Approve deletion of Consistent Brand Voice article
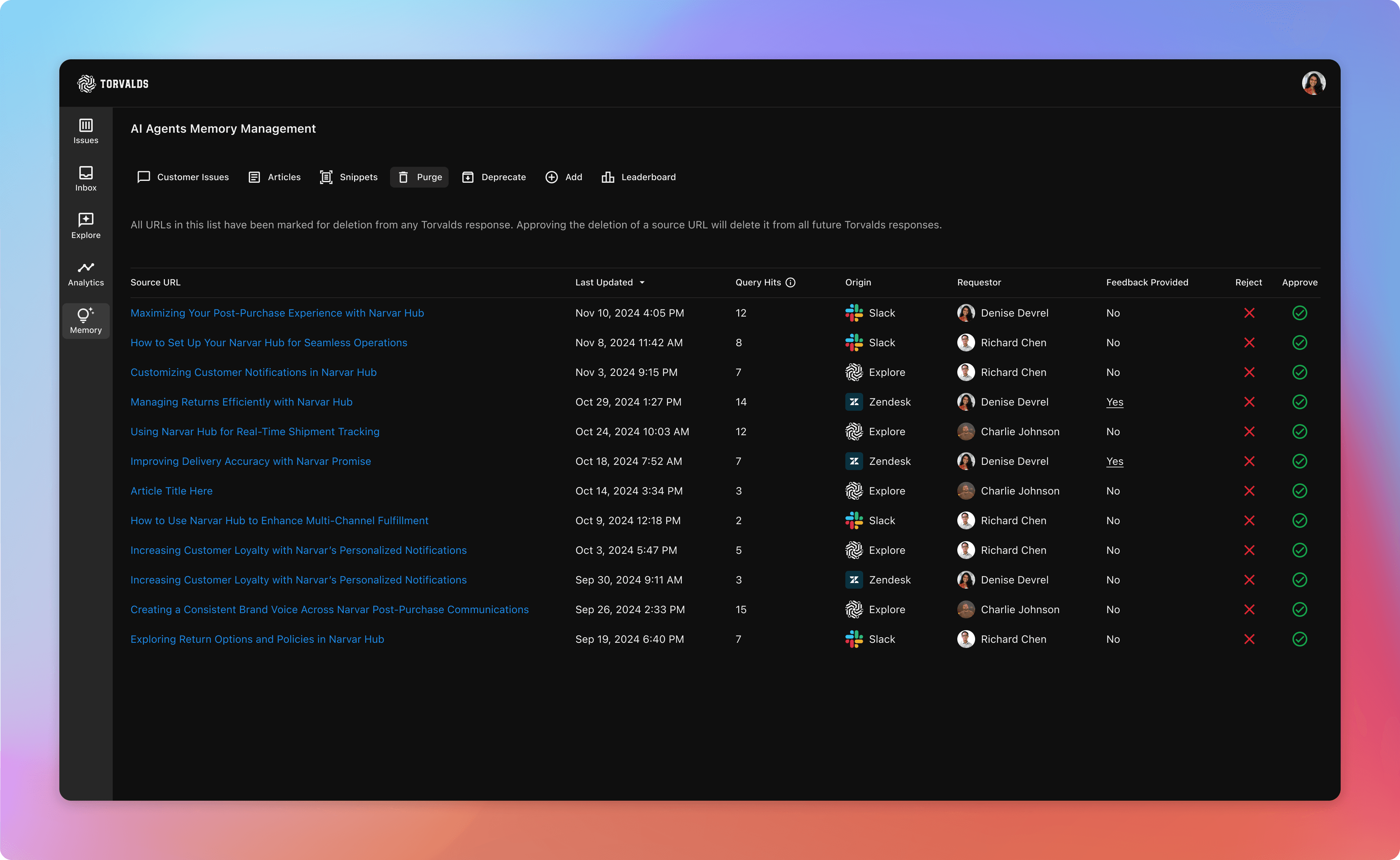The height and width of the screenshot is (860, 1400). coord(1300,610)
